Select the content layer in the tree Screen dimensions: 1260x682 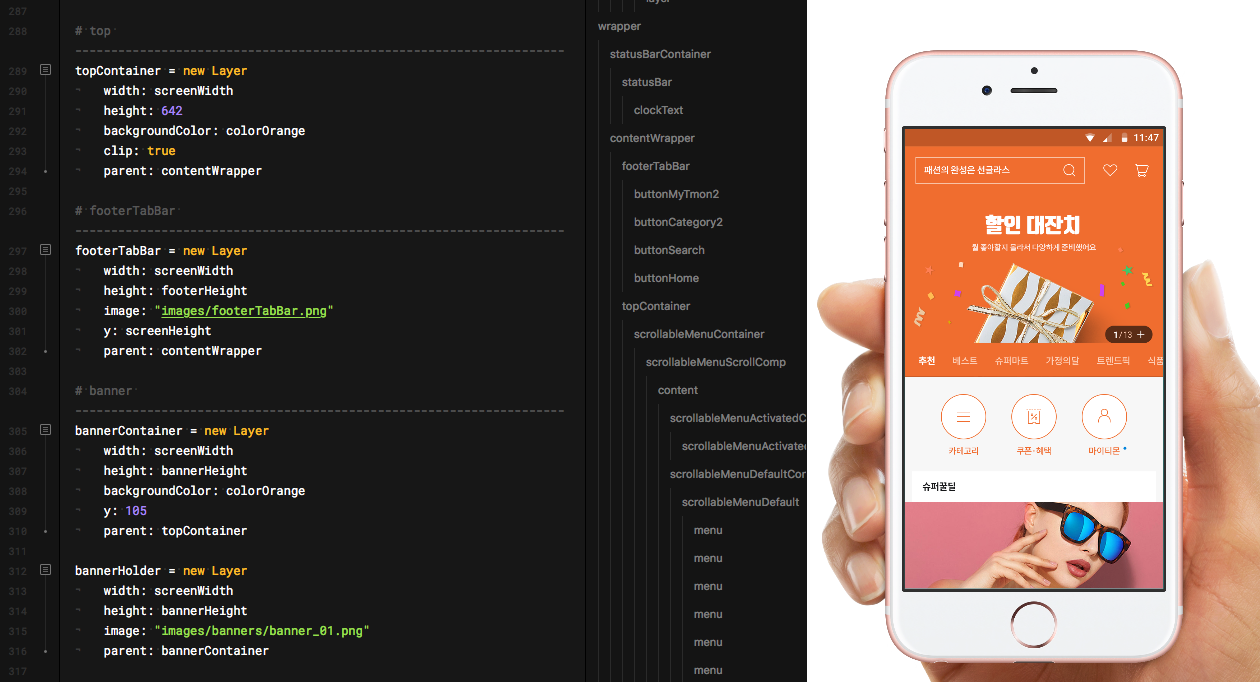tap(678, 390)
